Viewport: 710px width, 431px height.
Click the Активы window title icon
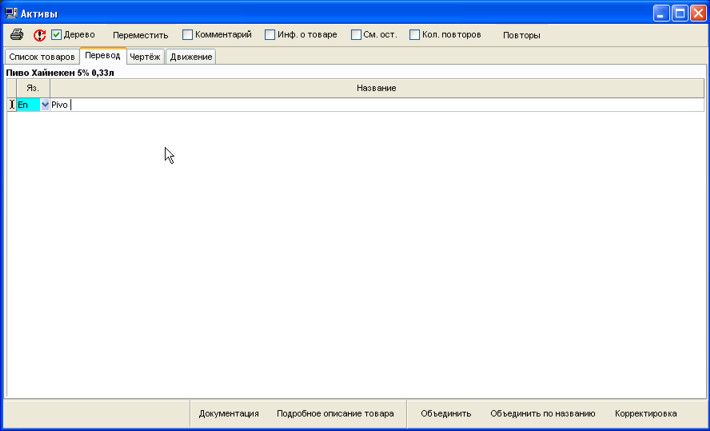11,13
